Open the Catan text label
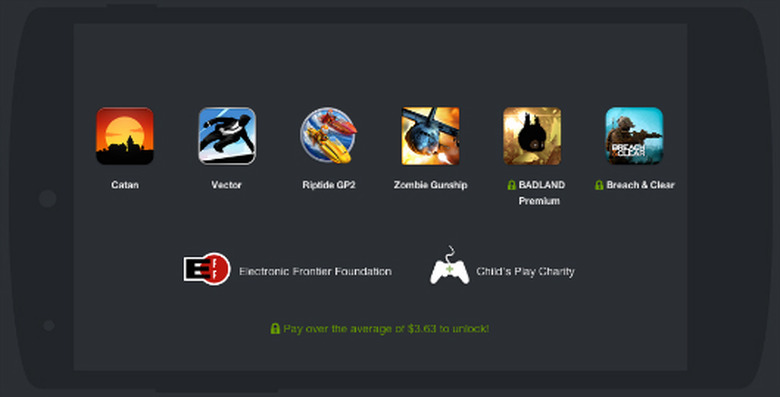The width and height of the screenshot is (780, 397). pyautogui.click(x=125, y=185)
